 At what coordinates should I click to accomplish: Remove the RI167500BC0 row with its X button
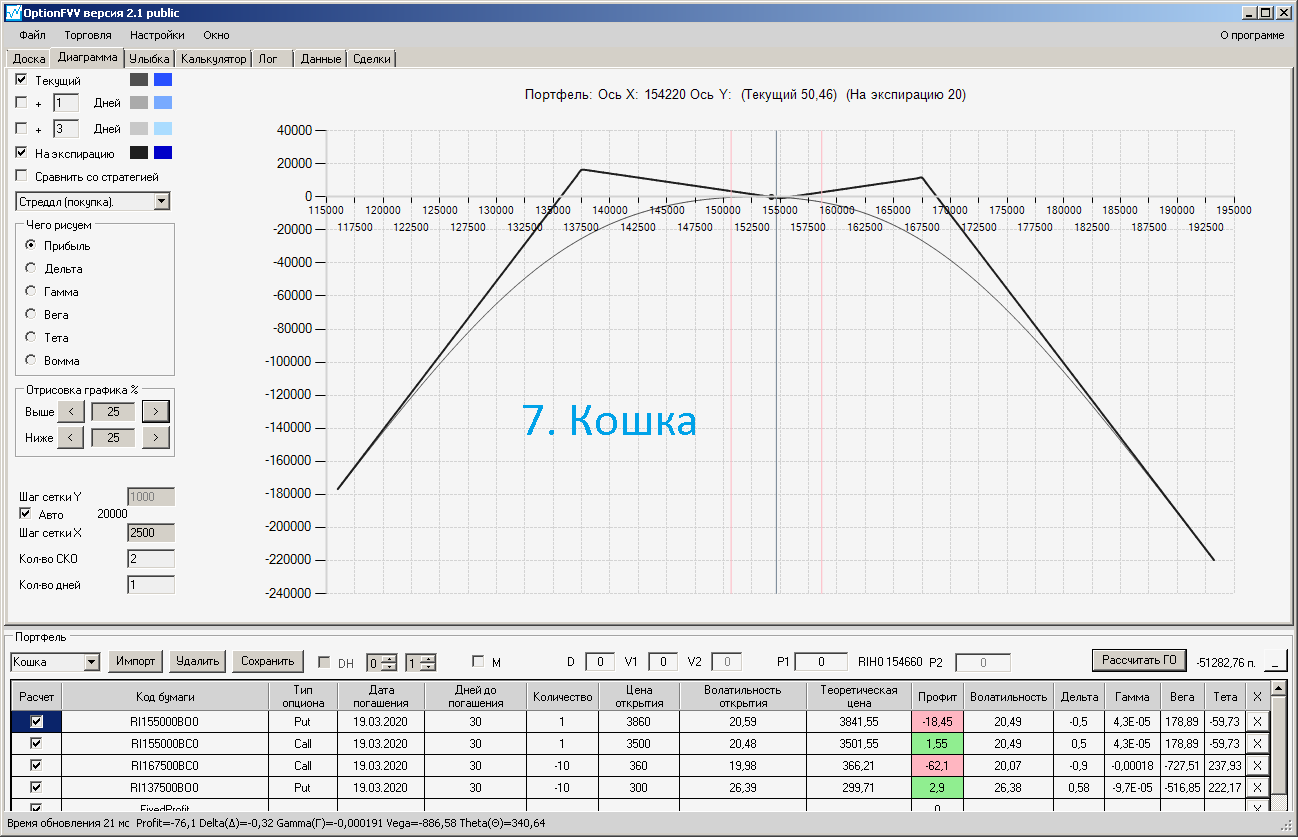[x=1257, y=765]
